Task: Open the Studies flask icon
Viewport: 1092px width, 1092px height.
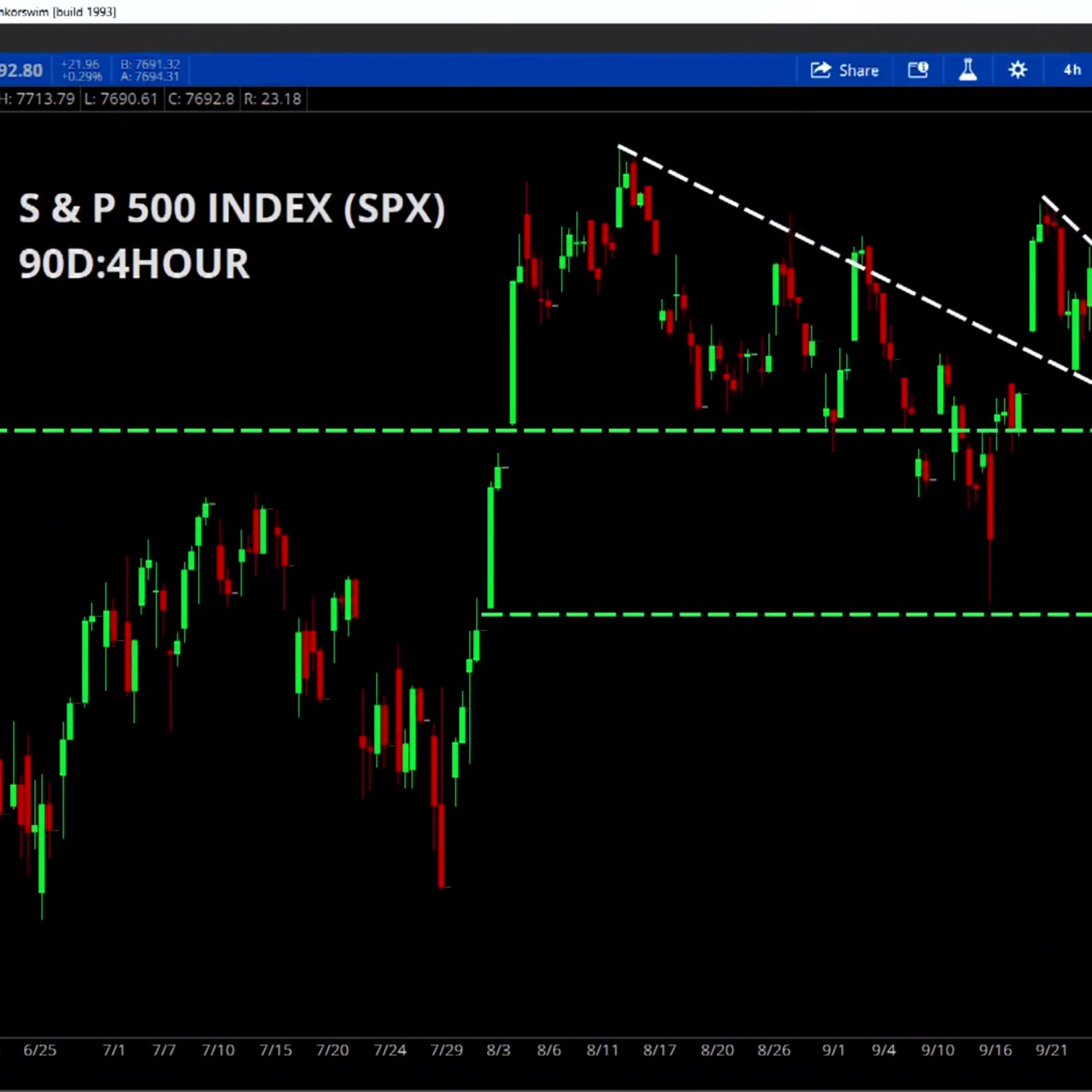Action: click(x=968, y=70)
